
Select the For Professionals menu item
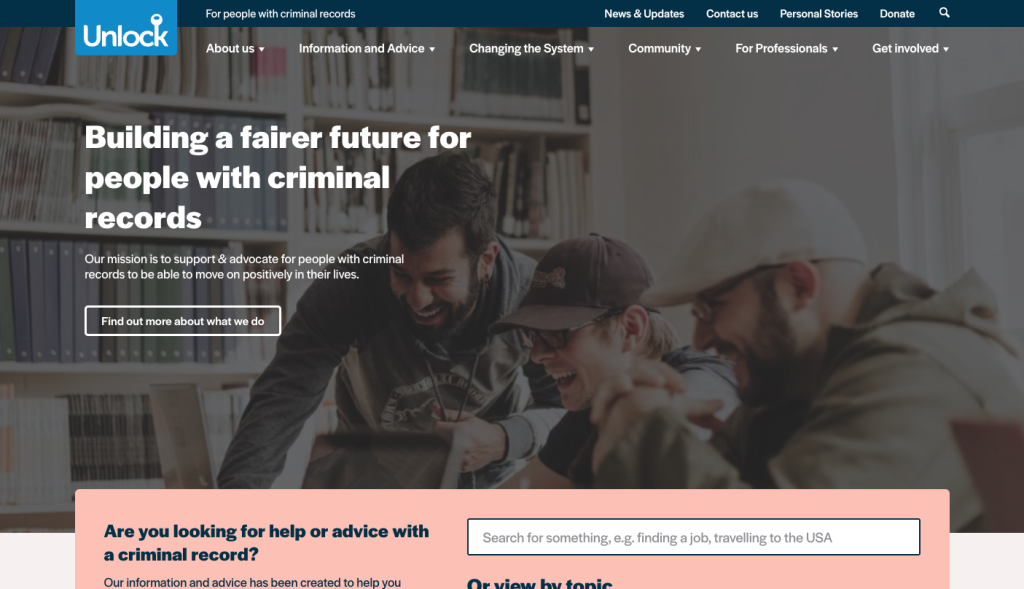point(781,48)
